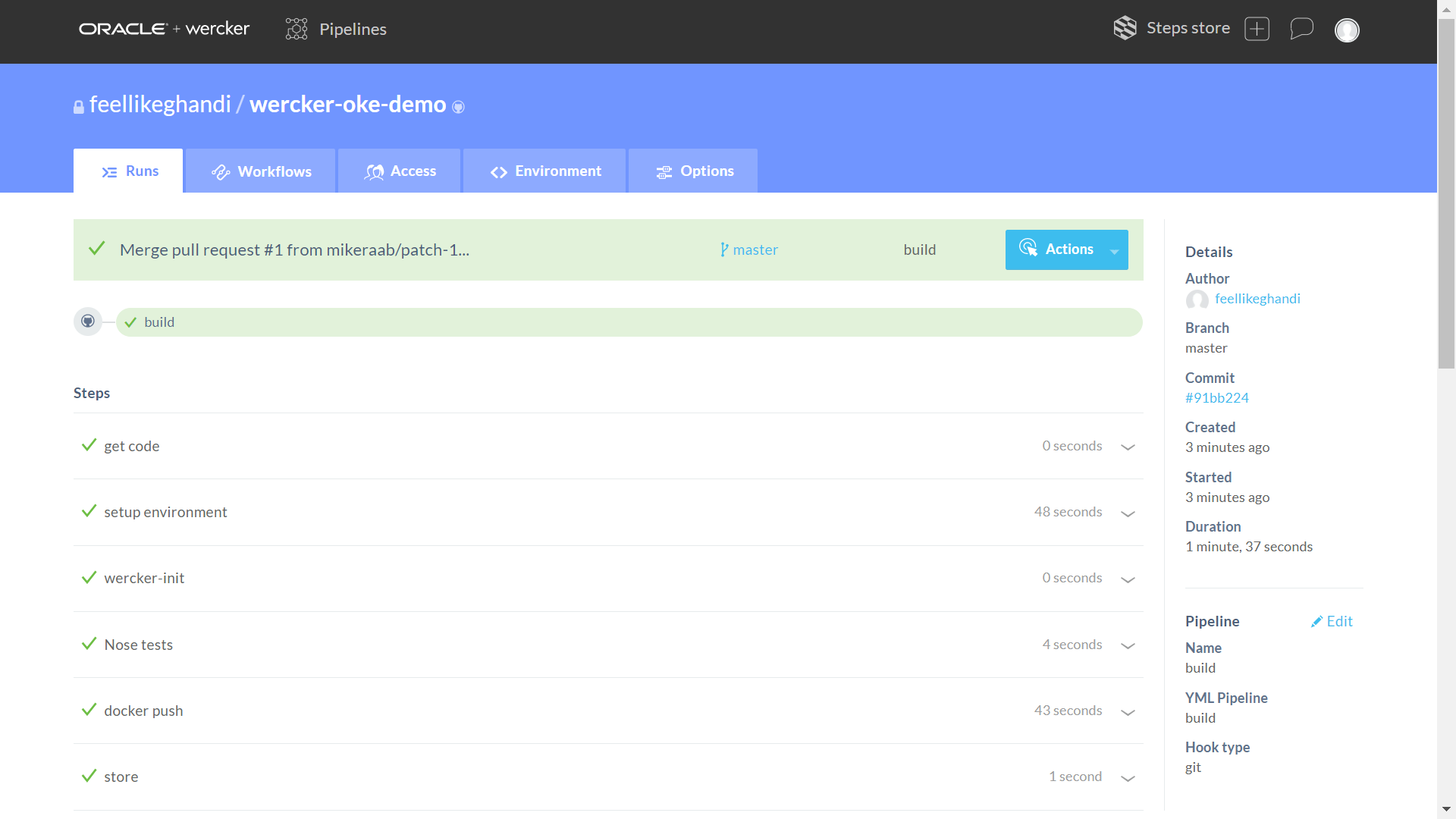Expand the get code step
This screenshot has height=819, width=1456.
point(1128,447)
